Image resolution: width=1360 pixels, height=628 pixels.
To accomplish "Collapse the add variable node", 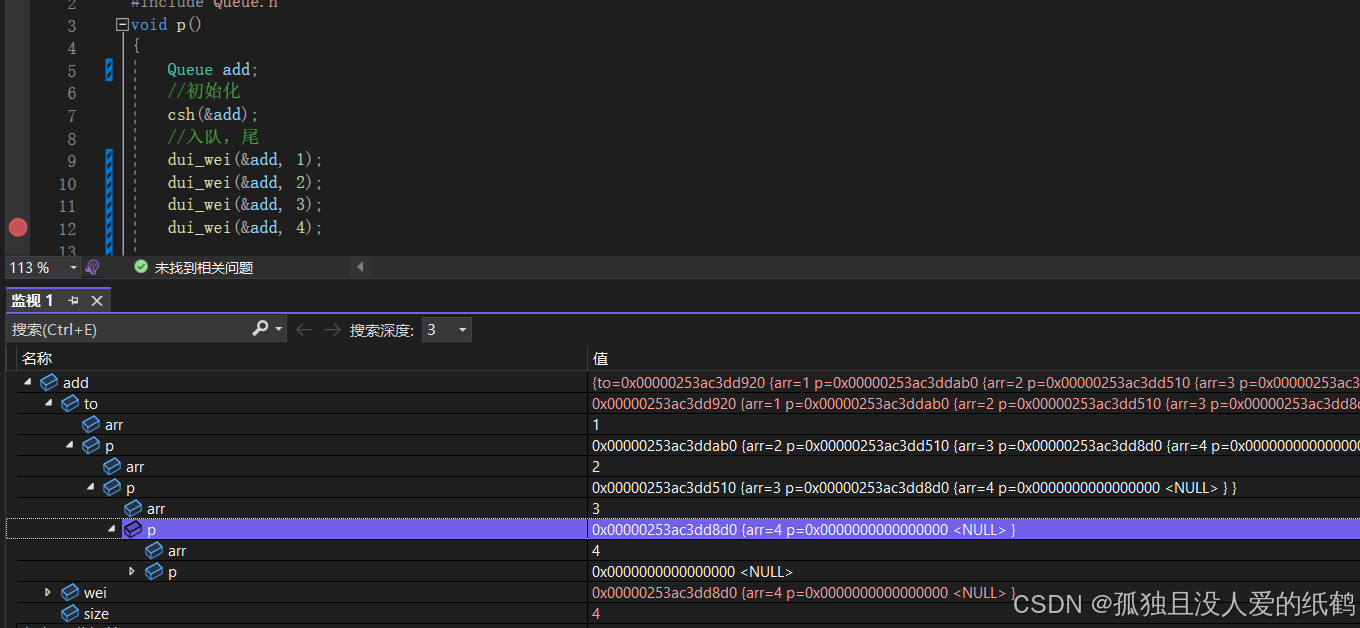I will 27,382.
